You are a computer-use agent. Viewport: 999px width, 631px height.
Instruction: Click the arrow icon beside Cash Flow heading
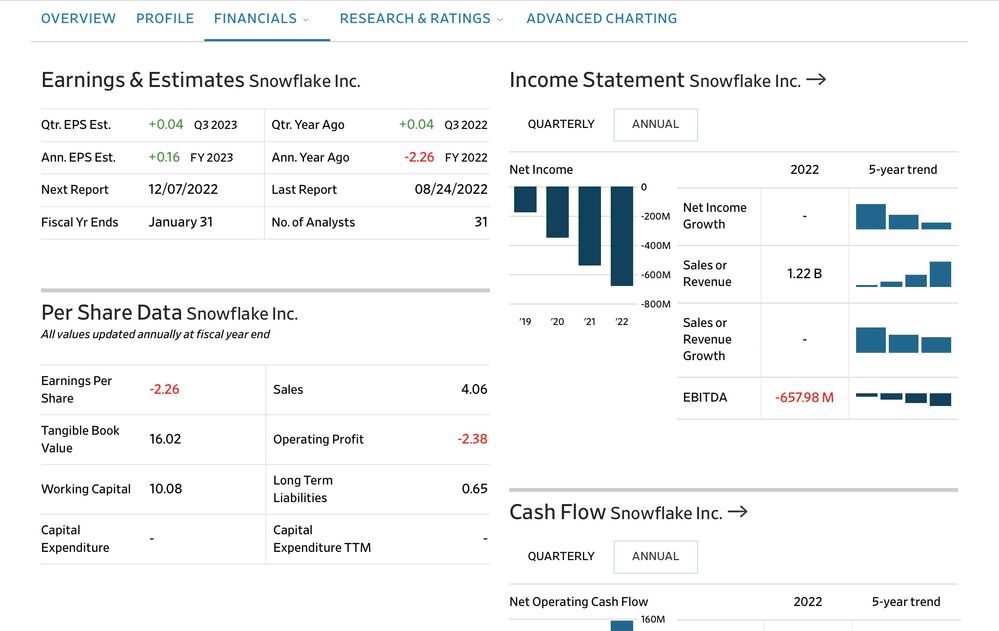point(737,512)
